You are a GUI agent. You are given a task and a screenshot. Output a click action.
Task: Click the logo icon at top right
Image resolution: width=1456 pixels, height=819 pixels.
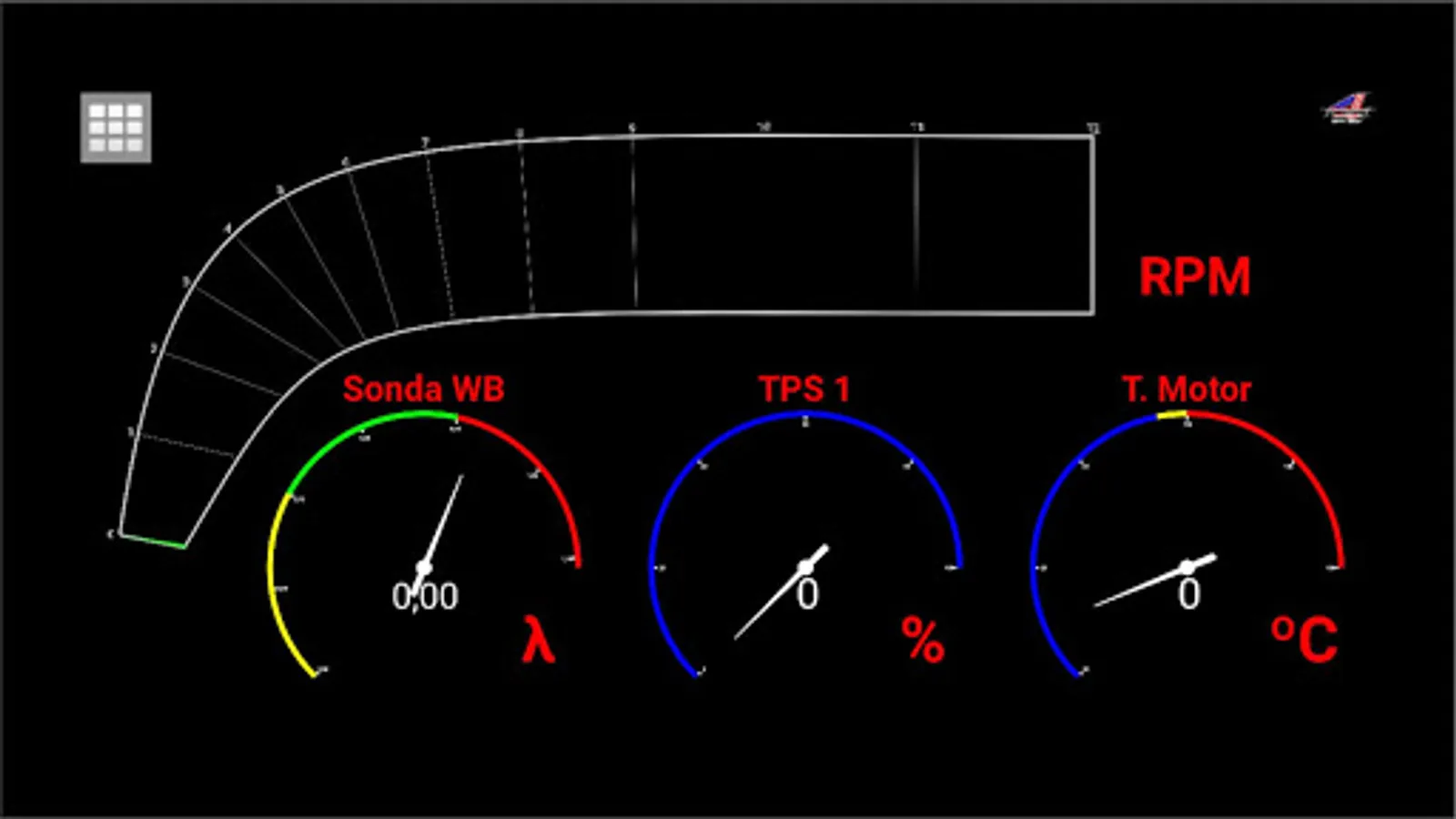coord(1348,108)
